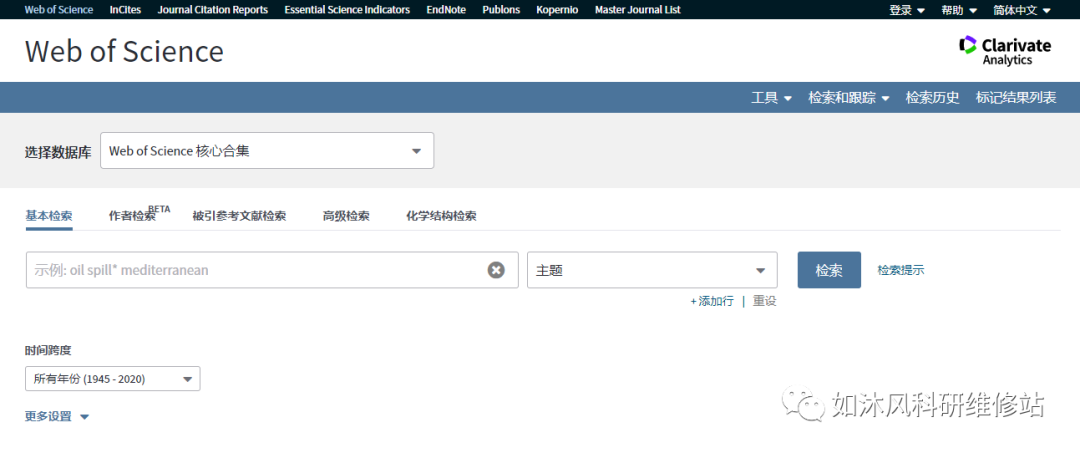Image resolution: width=1080 pixels, height=453 pixels.
Task: Open Master Journal List link
Action: [x=638, y=10]
